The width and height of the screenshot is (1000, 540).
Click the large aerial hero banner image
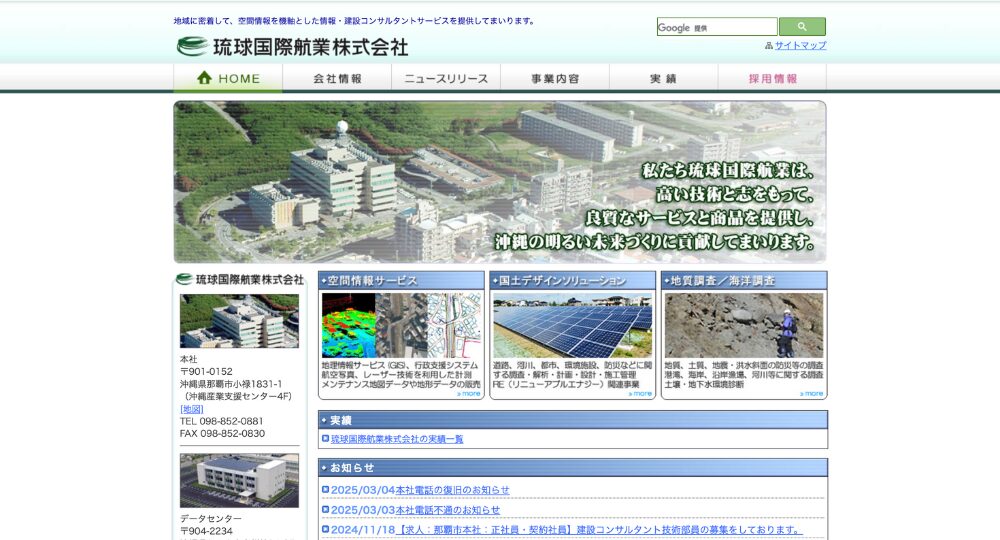click(500, 182)
